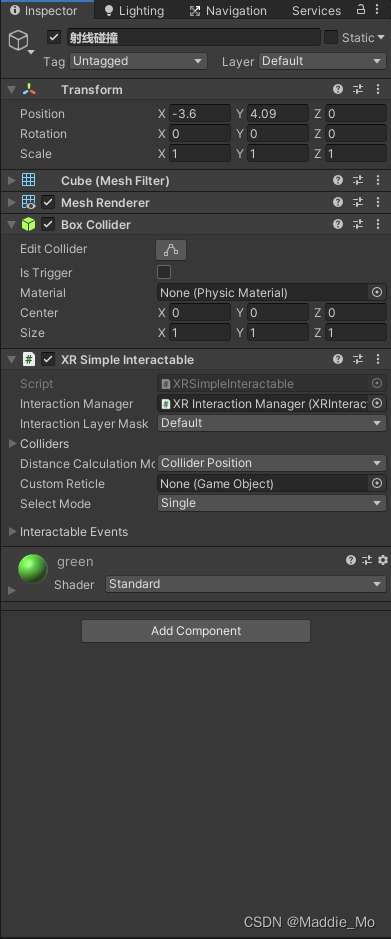Click the green material preview sphere
The height and width of the screenshot is (939, 391).
[x=33, y=569]
